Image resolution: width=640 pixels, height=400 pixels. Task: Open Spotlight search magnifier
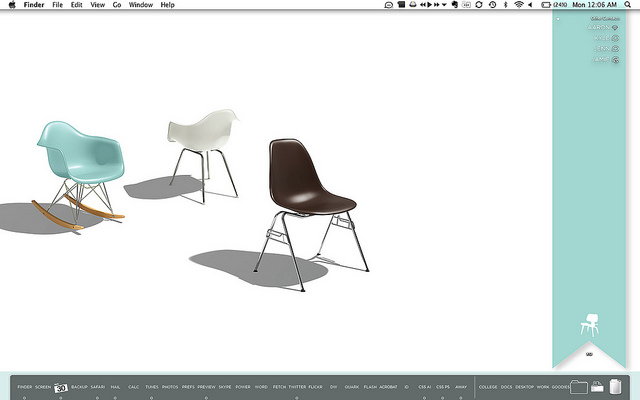tap(627, 5)
